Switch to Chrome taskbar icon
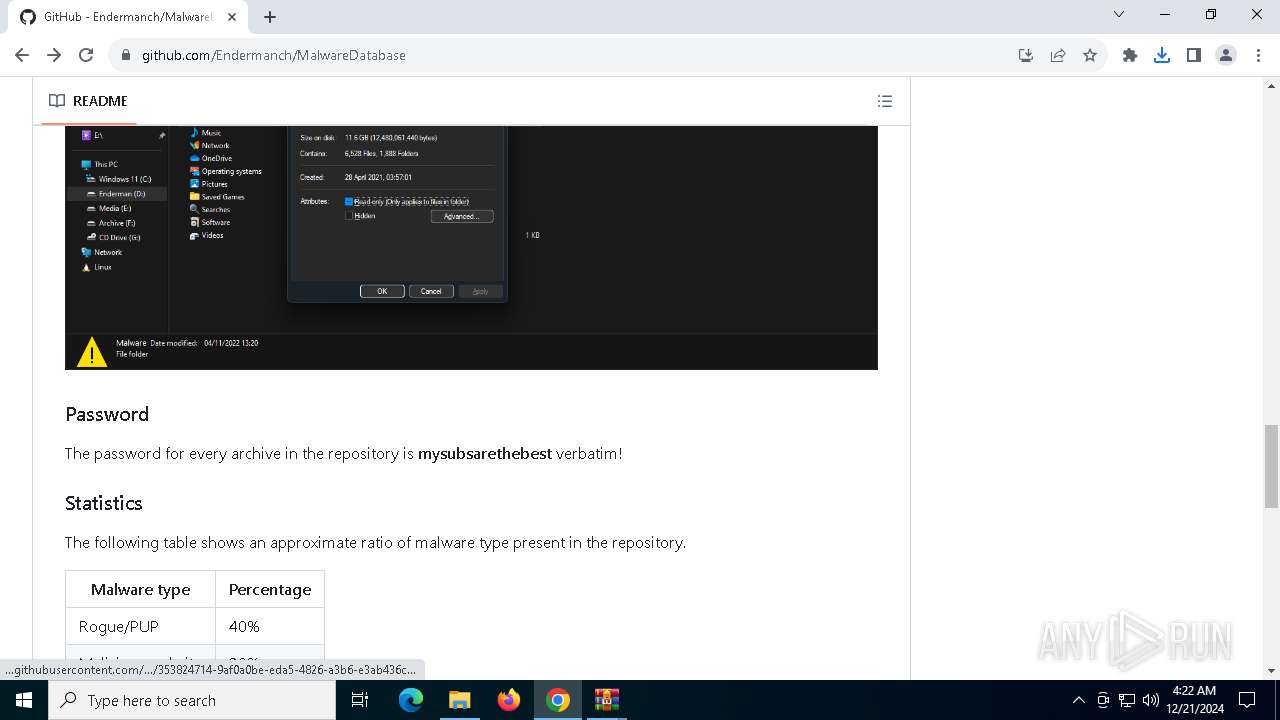The height and width of the screenshot is (720, 1280). (558, 700)
